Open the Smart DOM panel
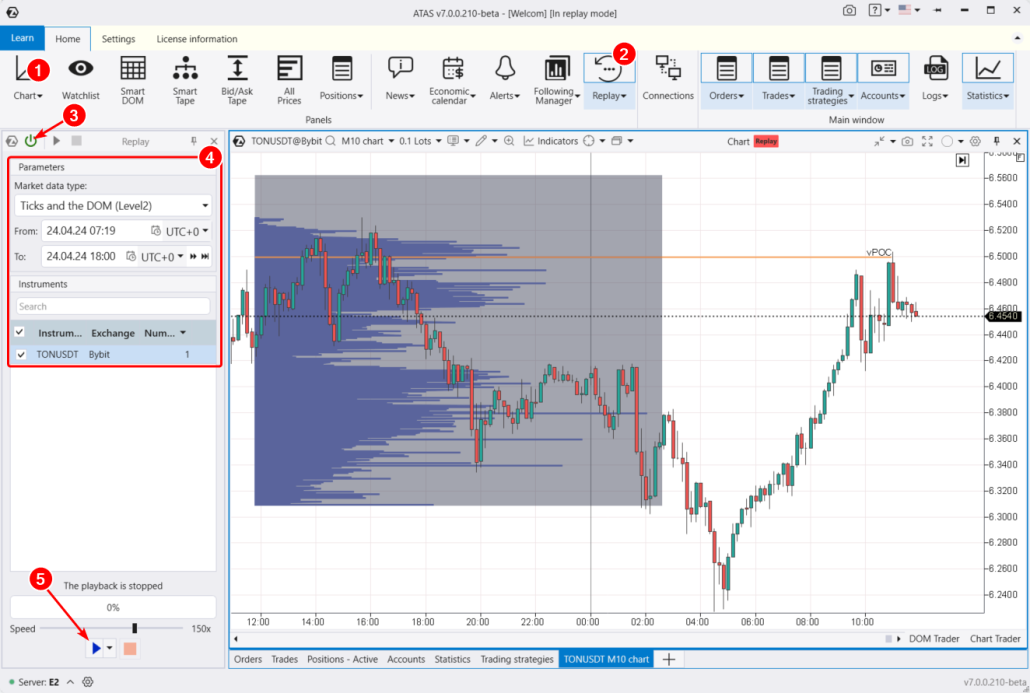 [133, 80]
